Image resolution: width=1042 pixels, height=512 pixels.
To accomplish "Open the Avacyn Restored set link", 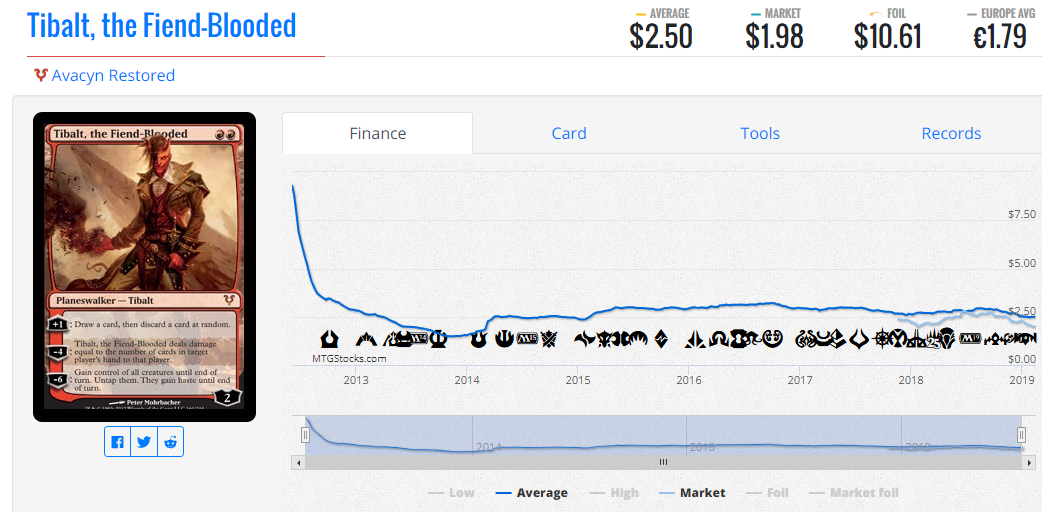I will coord(113,76).
